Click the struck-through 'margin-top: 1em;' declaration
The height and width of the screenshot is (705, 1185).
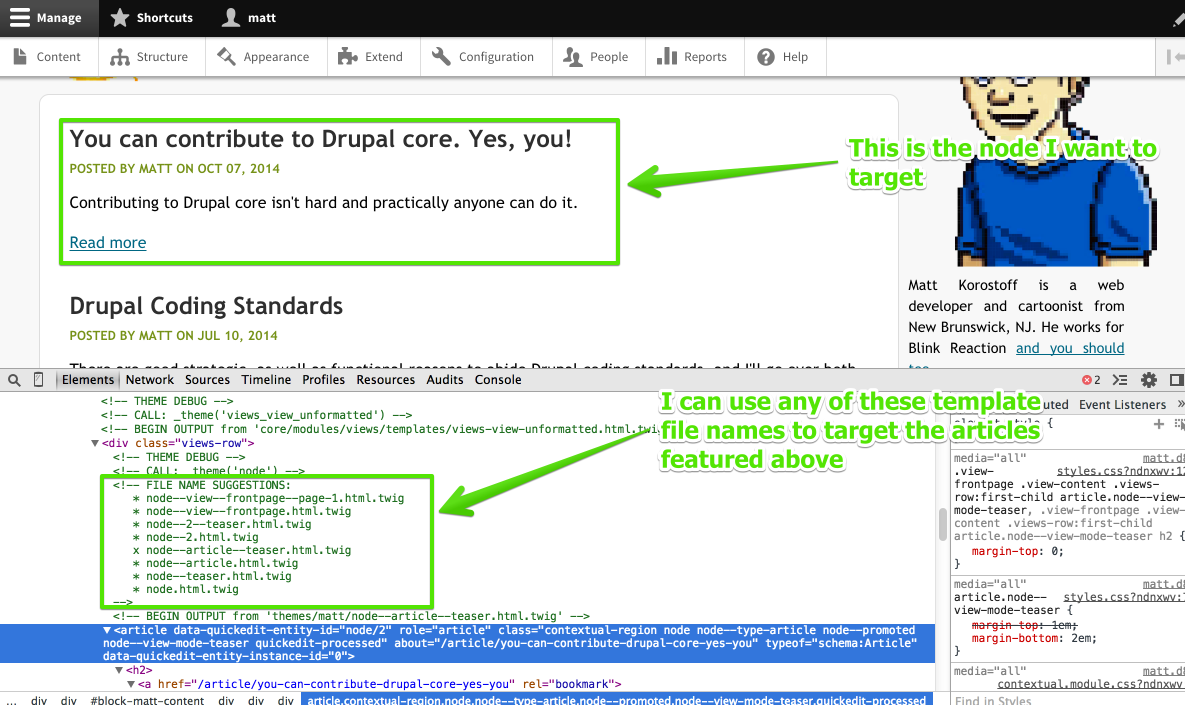(x=1024, y=625)
